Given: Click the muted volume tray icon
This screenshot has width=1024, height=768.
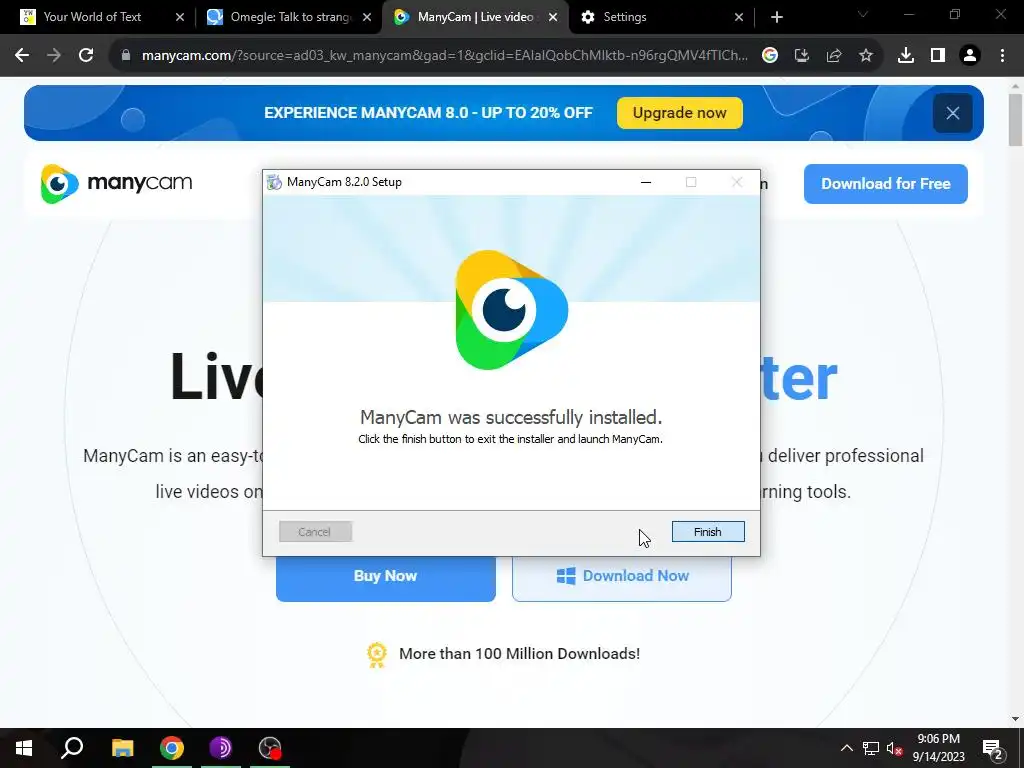Looking at the screenshot, I should click(x=895, y=748).
